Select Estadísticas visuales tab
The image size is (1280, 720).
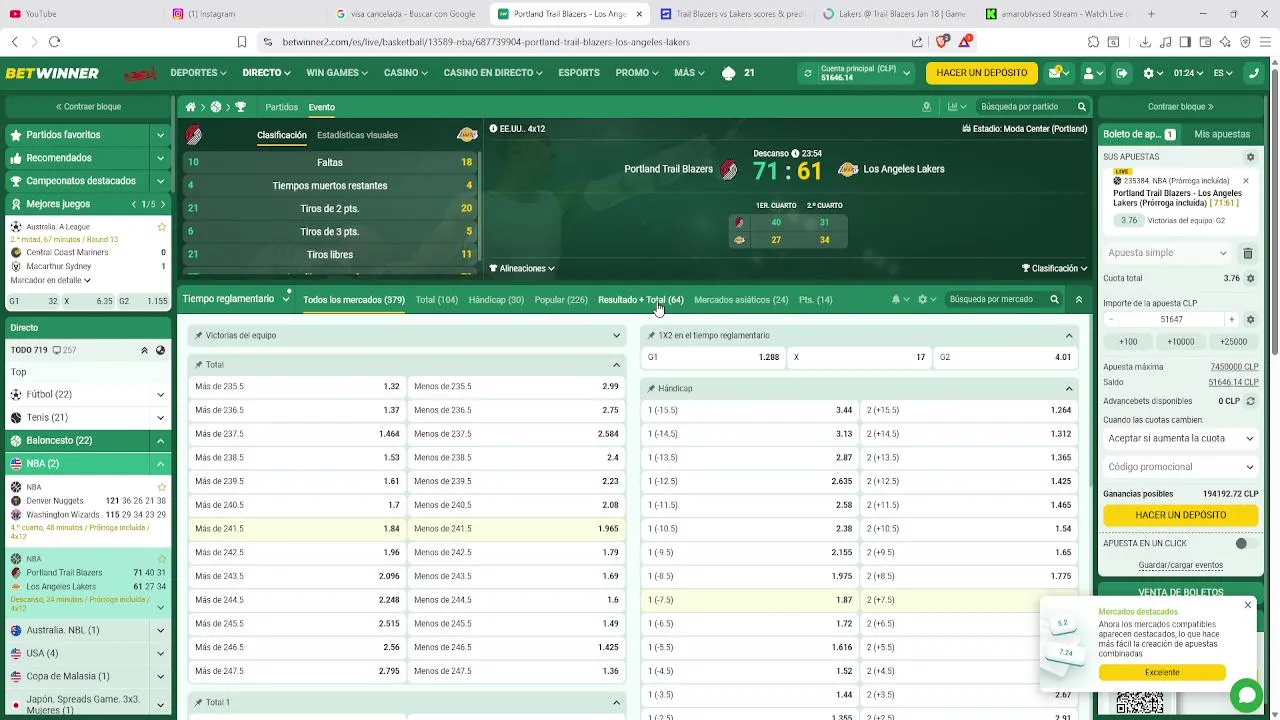pos(357,135)
